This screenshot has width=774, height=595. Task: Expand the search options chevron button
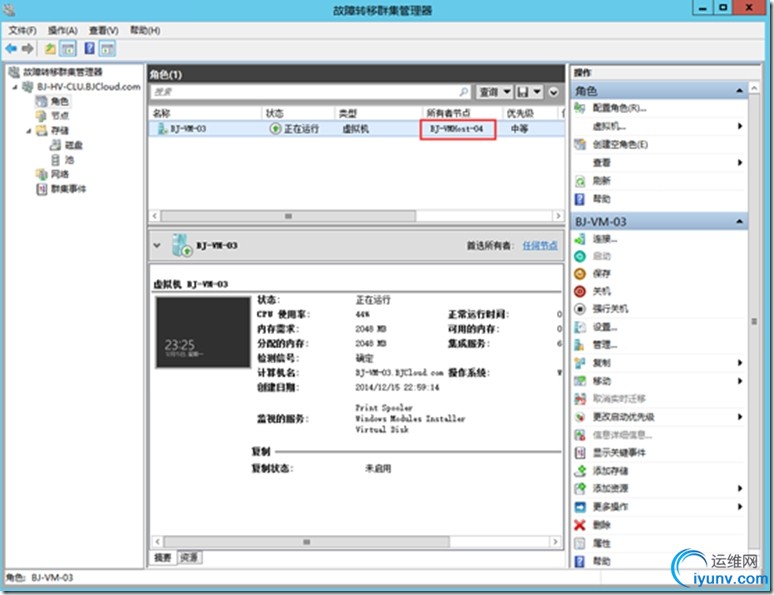tap(553, 92)
